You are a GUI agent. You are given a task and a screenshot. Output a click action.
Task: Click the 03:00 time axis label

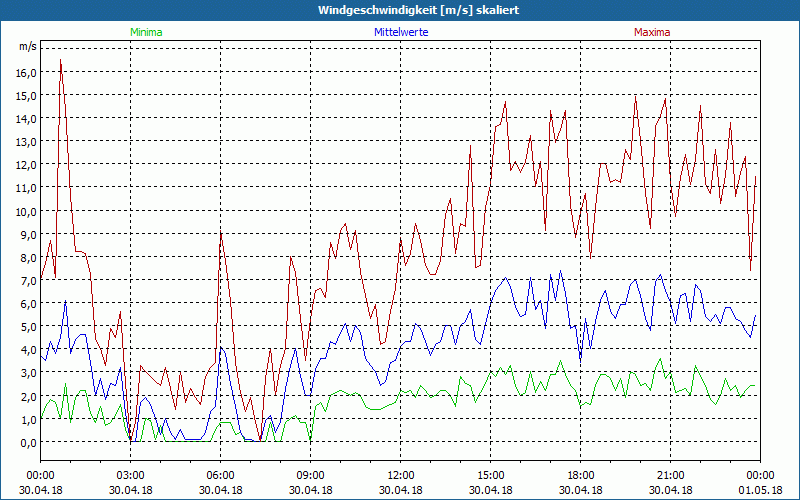[x=131, y=476]
